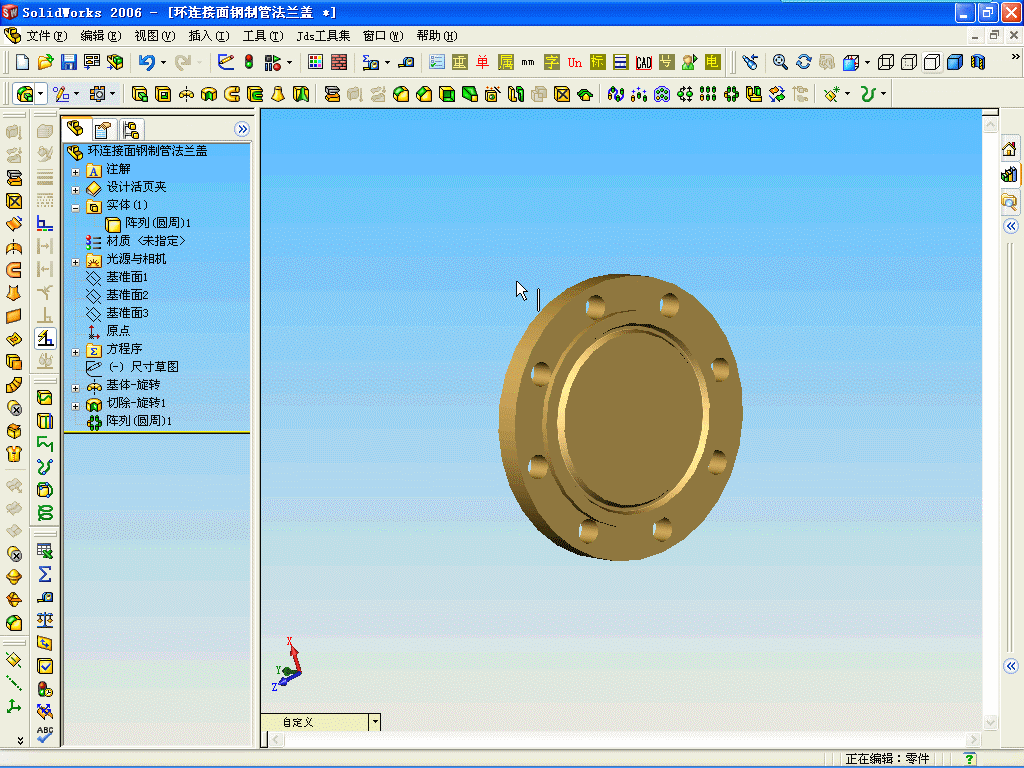Click the Spell Check ABC icon
The width and height of the screenshot is (1024, 768).
[44, 734]
